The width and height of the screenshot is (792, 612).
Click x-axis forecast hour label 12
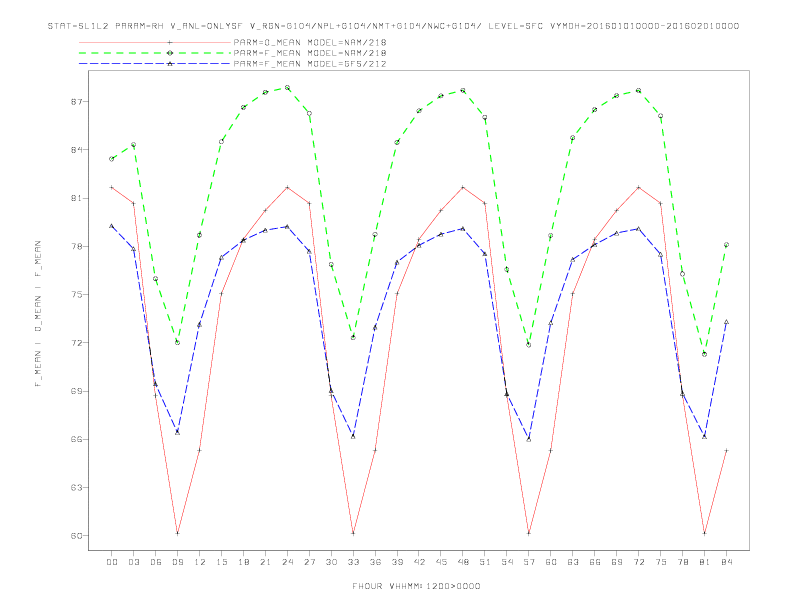coord(200,562)
